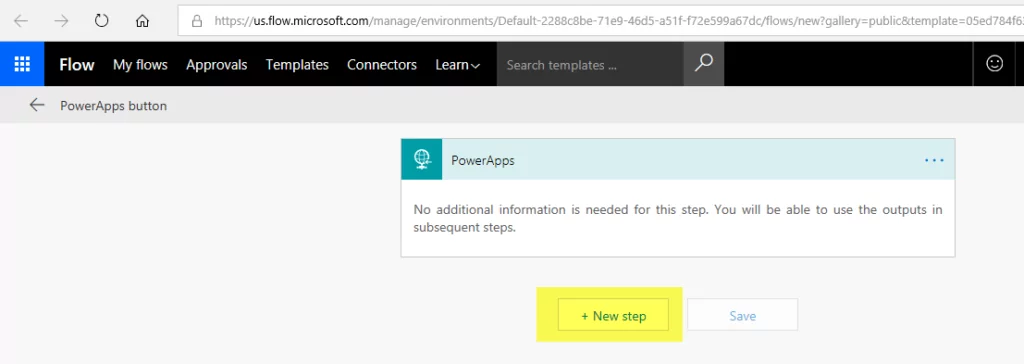Focus the Search templates field
Image resolution: width=1024 pixels, height=364 pixels.
[590, 65]
